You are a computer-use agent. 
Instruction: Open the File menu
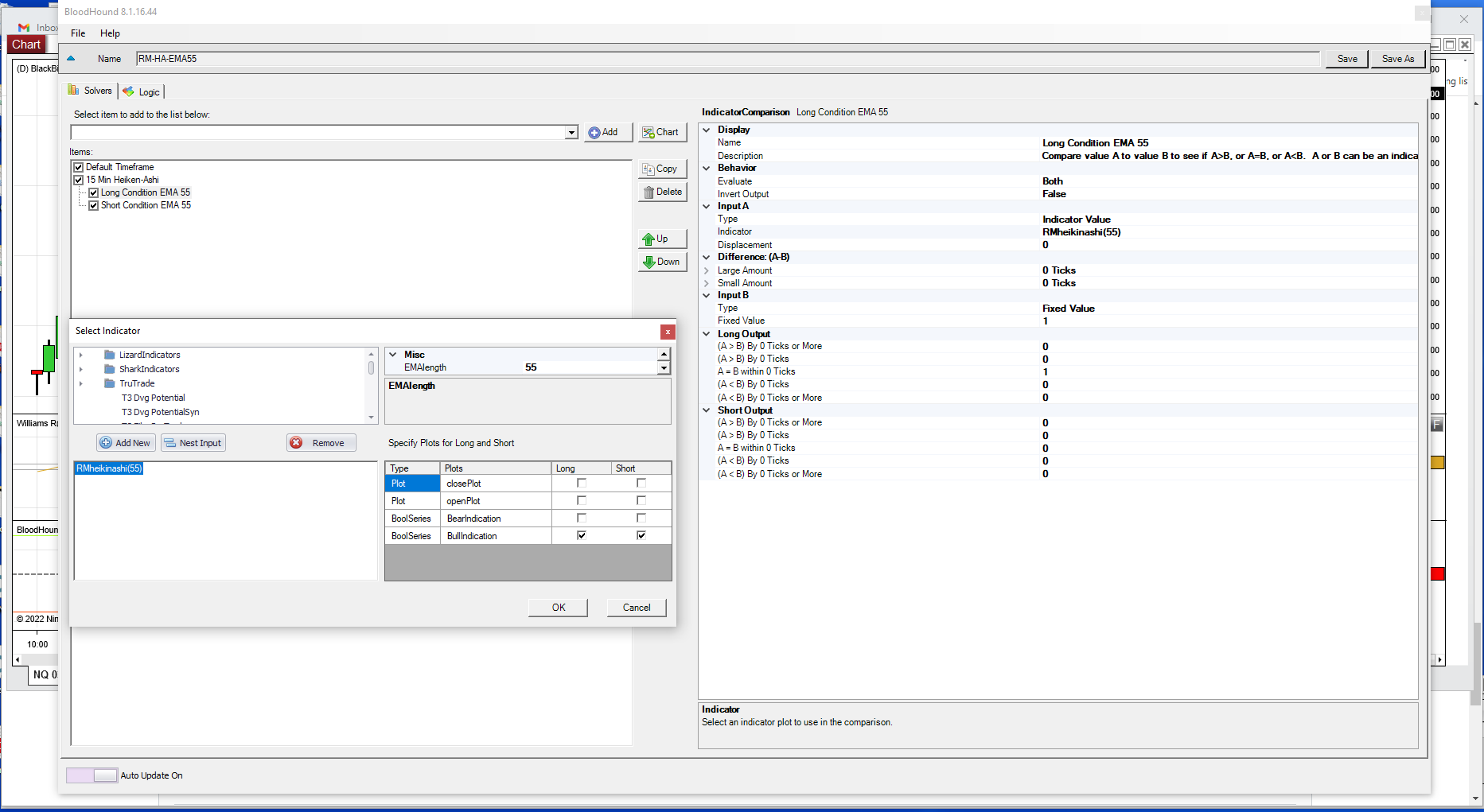[78, 33]
